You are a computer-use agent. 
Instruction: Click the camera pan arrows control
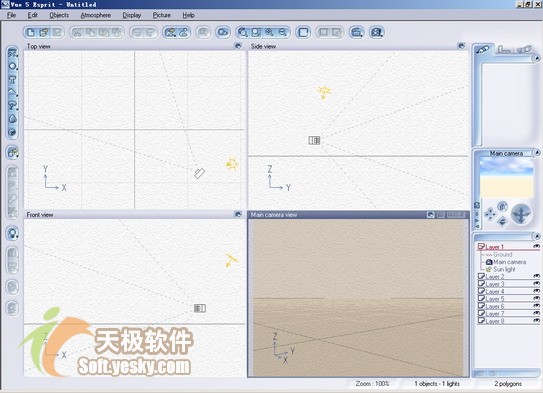click(x=490, y=214)
